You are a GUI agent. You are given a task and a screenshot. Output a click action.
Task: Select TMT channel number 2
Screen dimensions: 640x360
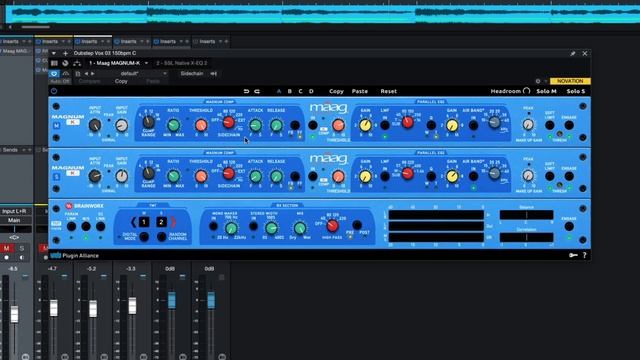(x=161, y=222)
